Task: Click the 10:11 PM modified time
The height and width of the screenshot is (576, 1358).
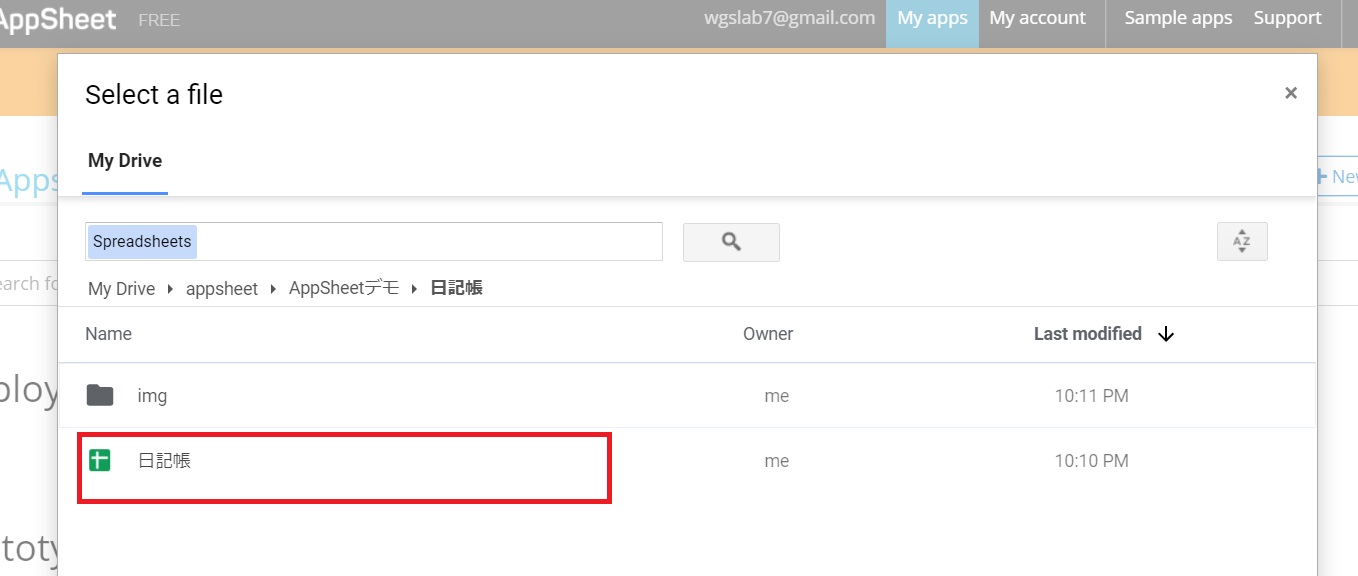Action: 1091,396
